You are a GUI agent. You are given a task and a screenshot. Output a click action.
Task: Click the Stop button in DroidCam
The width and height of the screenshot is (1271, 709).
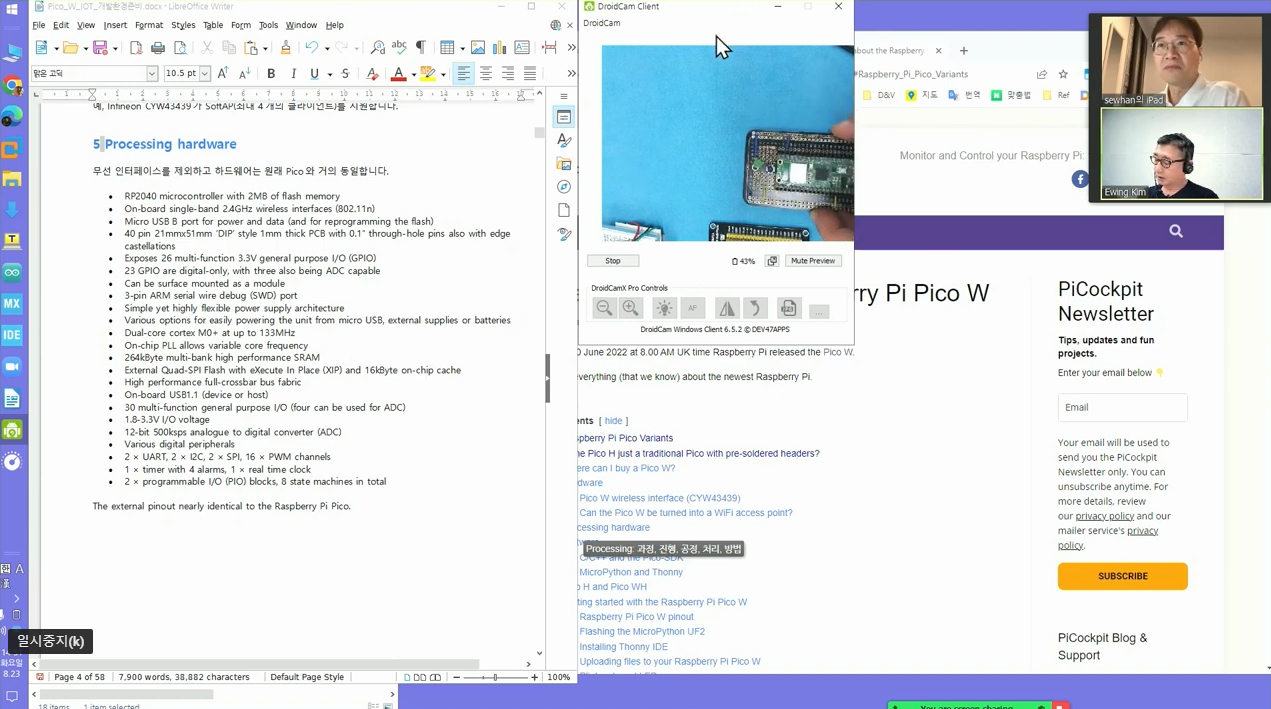click(x=613, y=261)
